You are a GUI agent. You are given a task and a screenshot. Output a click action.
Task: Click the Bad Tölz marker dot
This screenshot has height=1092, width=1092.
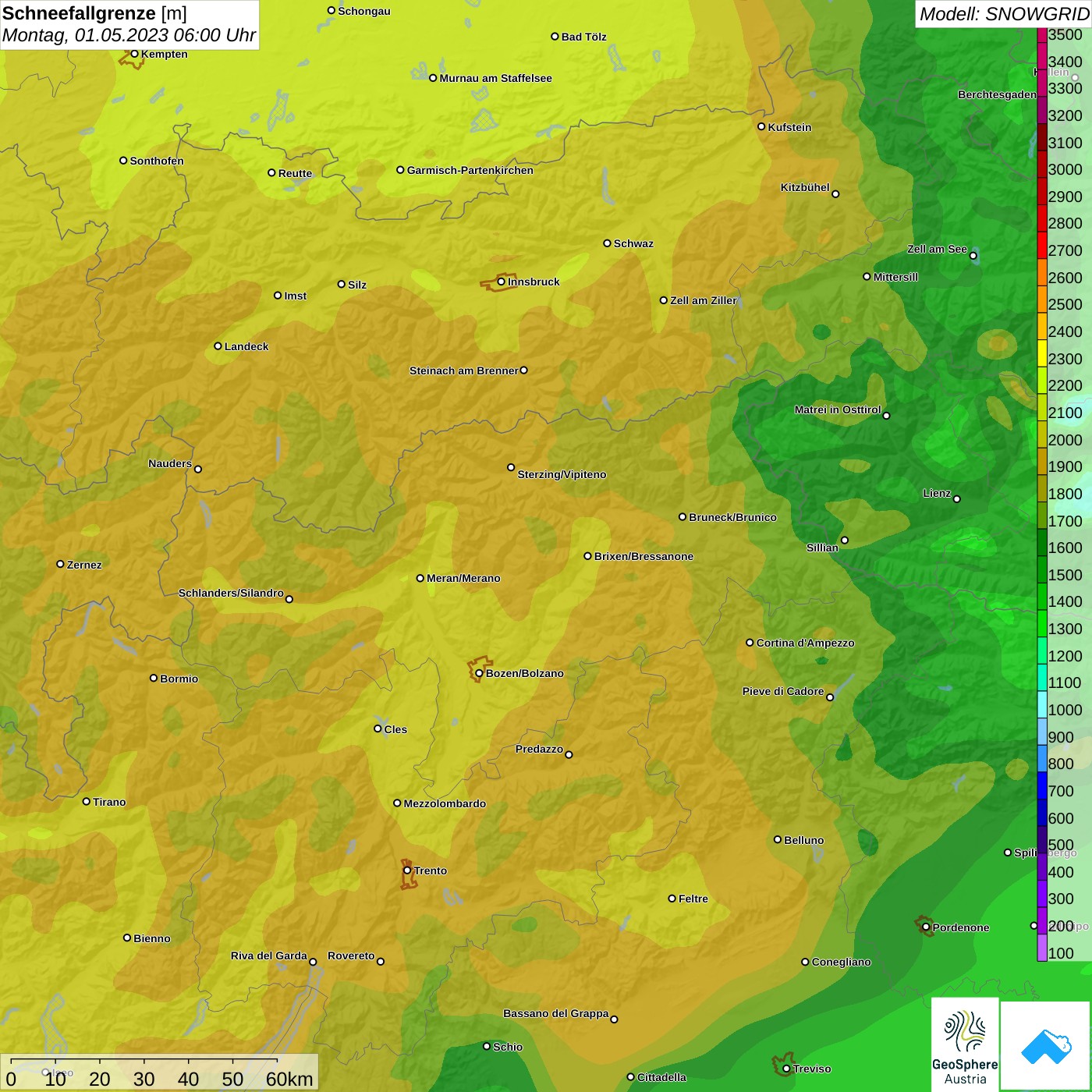click(x=555, y=37)
